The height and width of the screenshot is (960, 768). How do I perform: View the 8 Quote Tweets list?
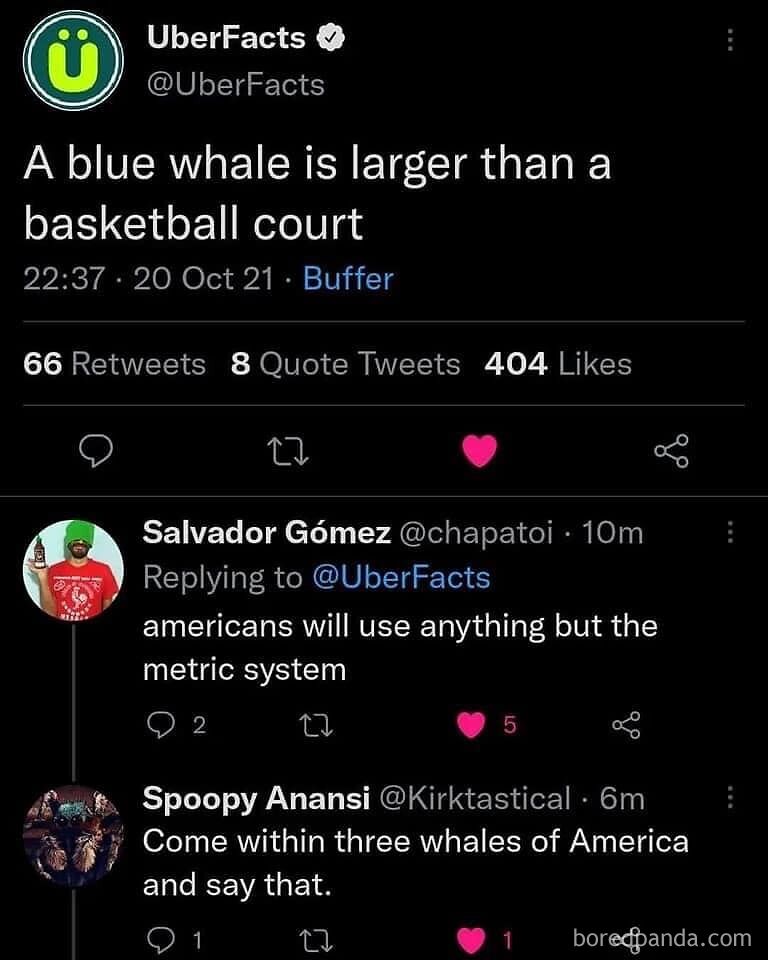pyautogui.click(x=345, y=364)
